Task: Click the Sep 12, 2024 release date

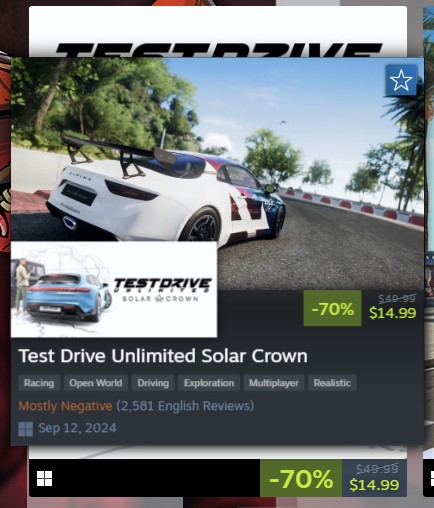Action: pos(77,428)
